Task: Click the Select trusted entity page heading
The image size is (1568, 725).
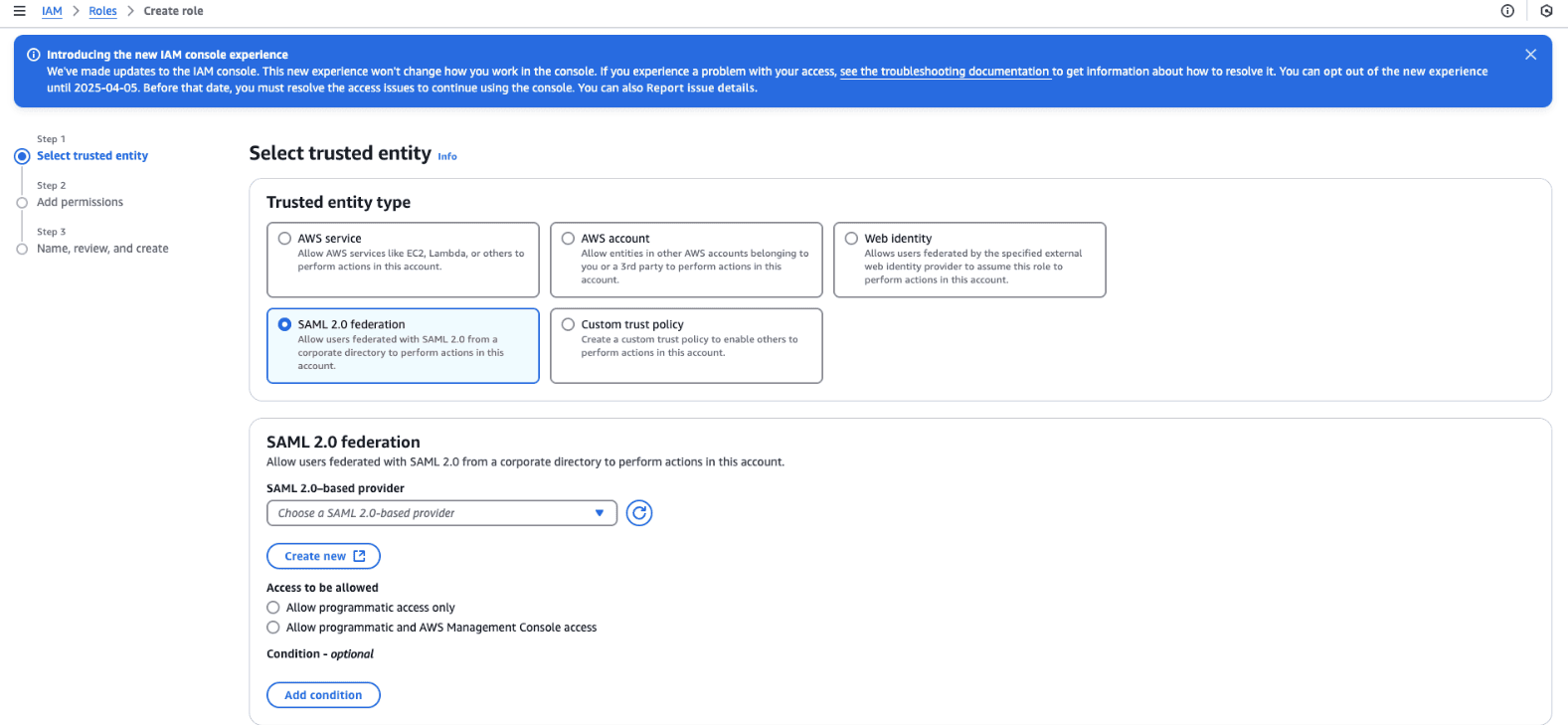Action: (x=340, y=153)
